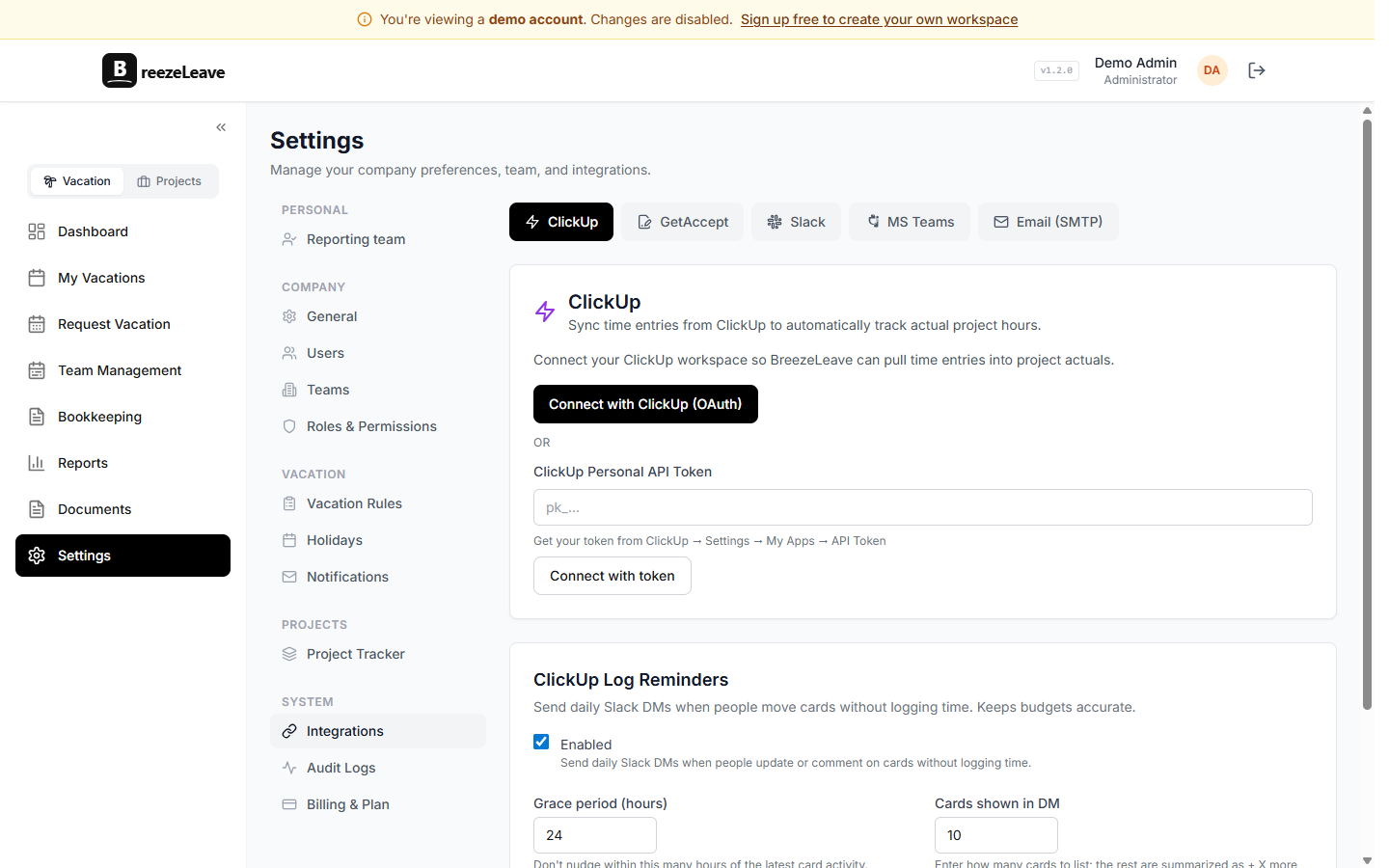The image size is (1389, 868).
Task: Open Project Tracker settings
Action: [378, 654]
